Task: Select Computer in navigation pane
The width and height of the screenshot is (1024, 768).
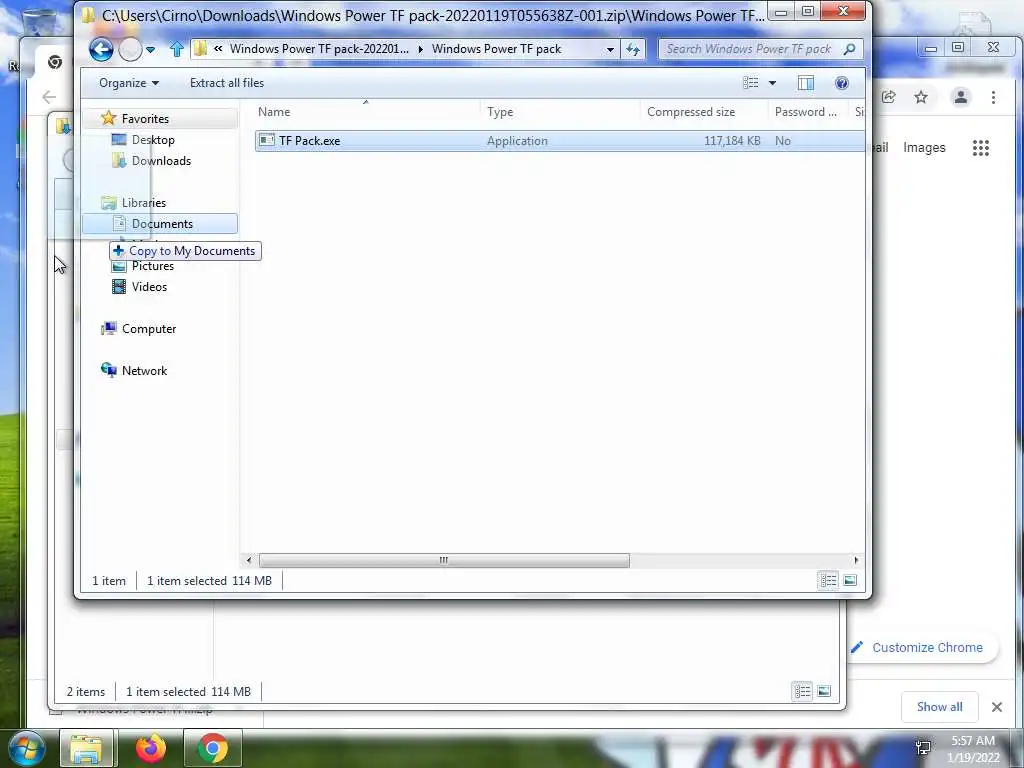Action: (x=149, y=328)
